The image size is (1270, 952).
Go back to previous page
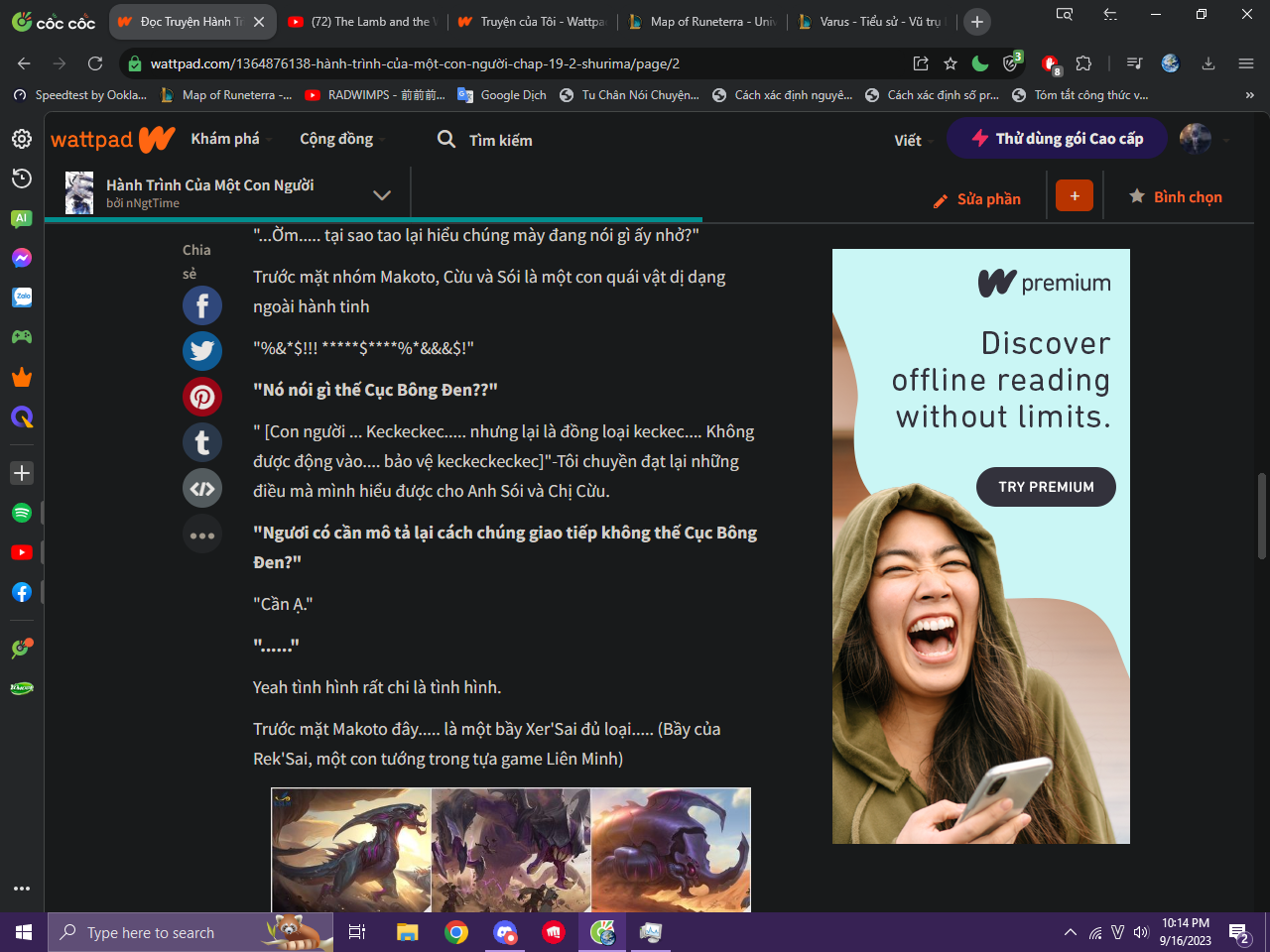point(24,63)
